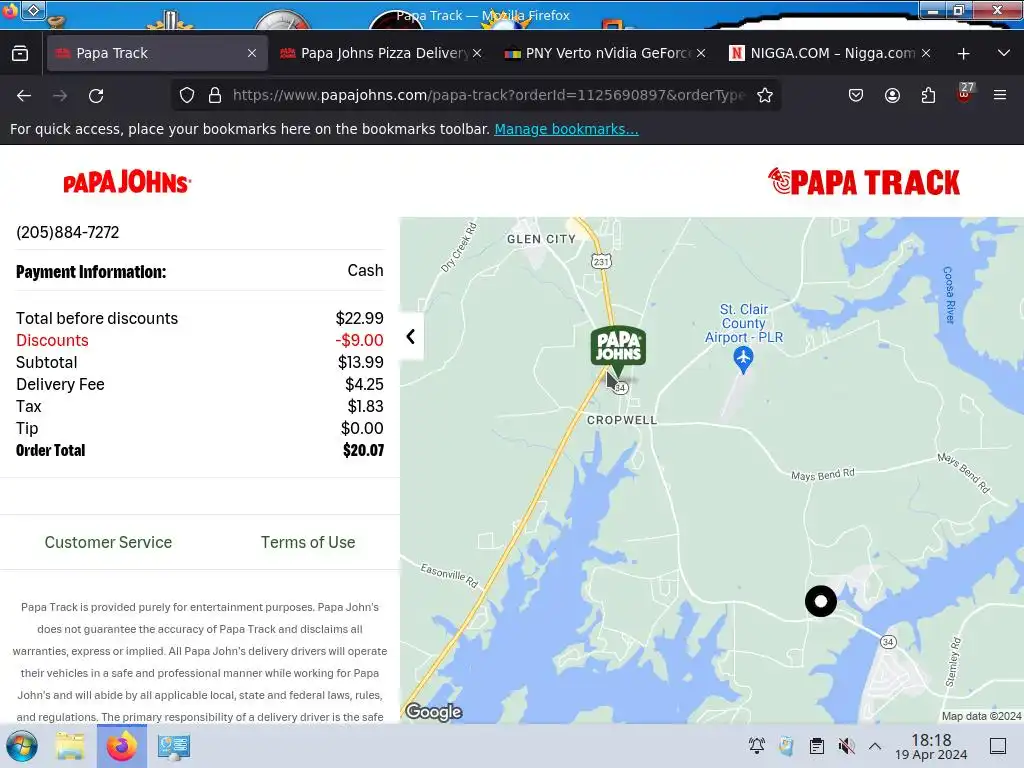Open Firefox tracking protection shield info
Viewport: 1024px width, 768px height.
[187, 95]
